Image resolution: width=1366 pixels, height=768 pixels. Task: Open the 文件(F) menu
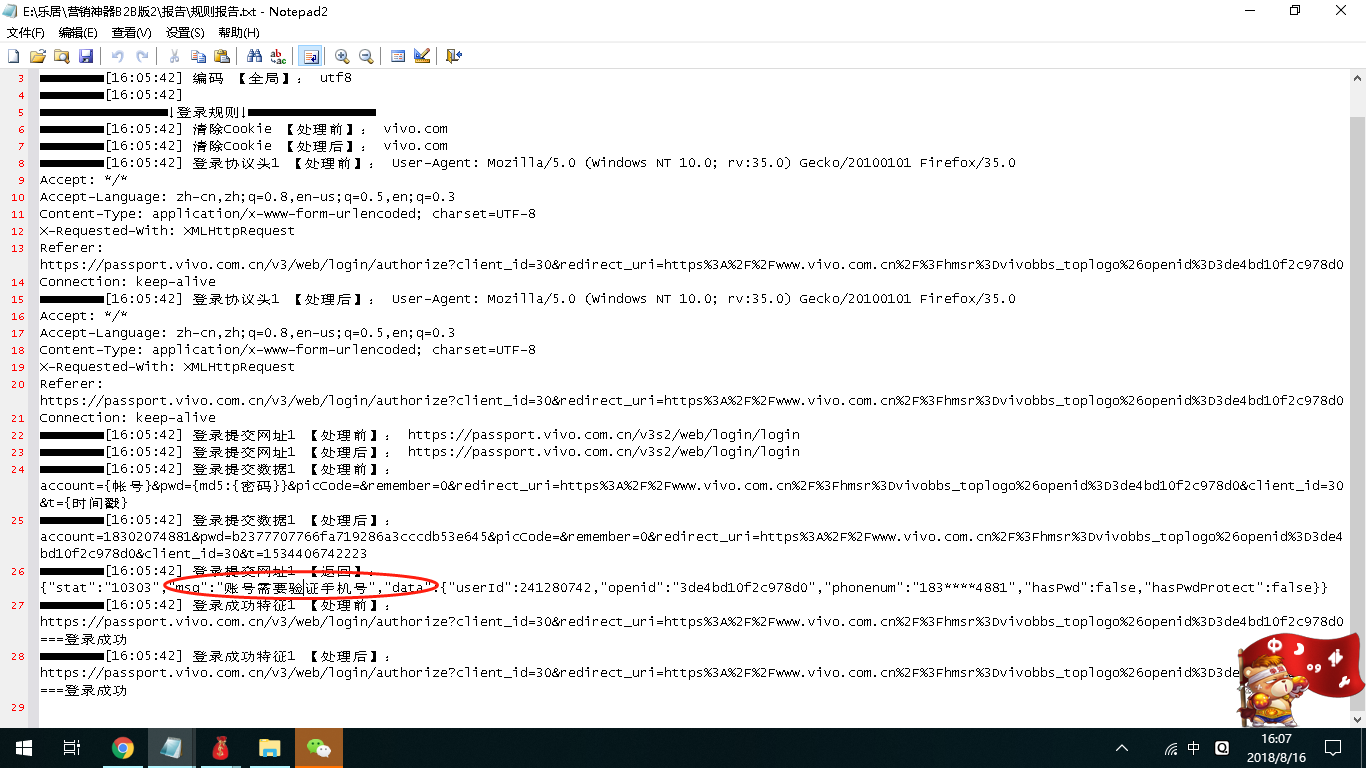click(x=26, y=33)
